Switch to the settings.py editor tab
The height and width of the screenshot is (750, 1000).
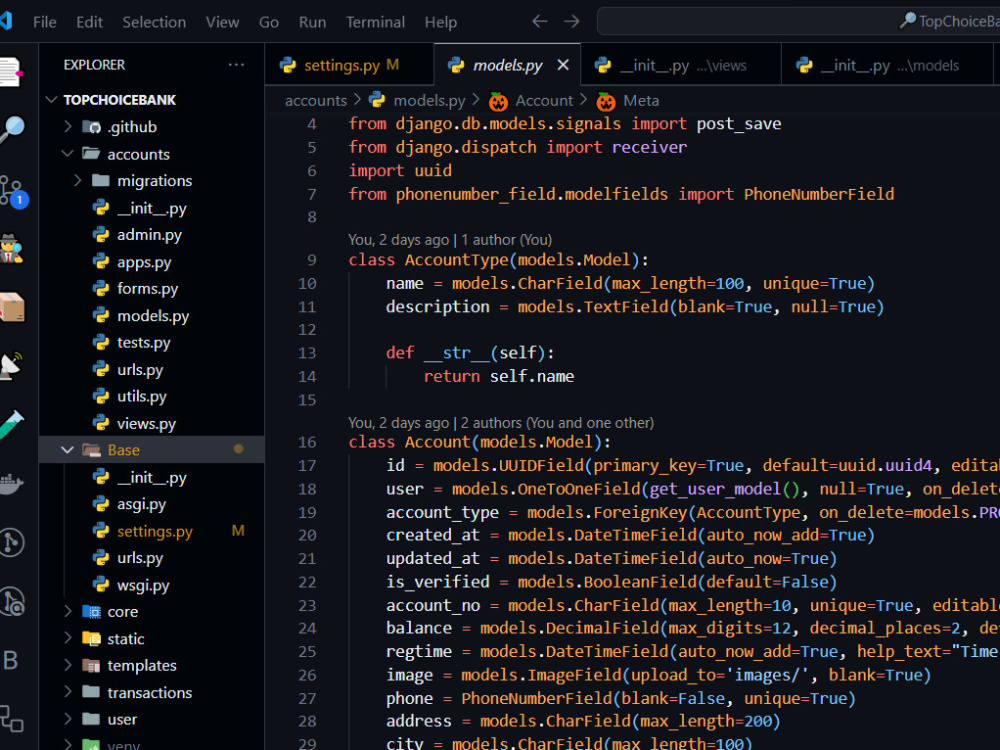coord(349,65)
